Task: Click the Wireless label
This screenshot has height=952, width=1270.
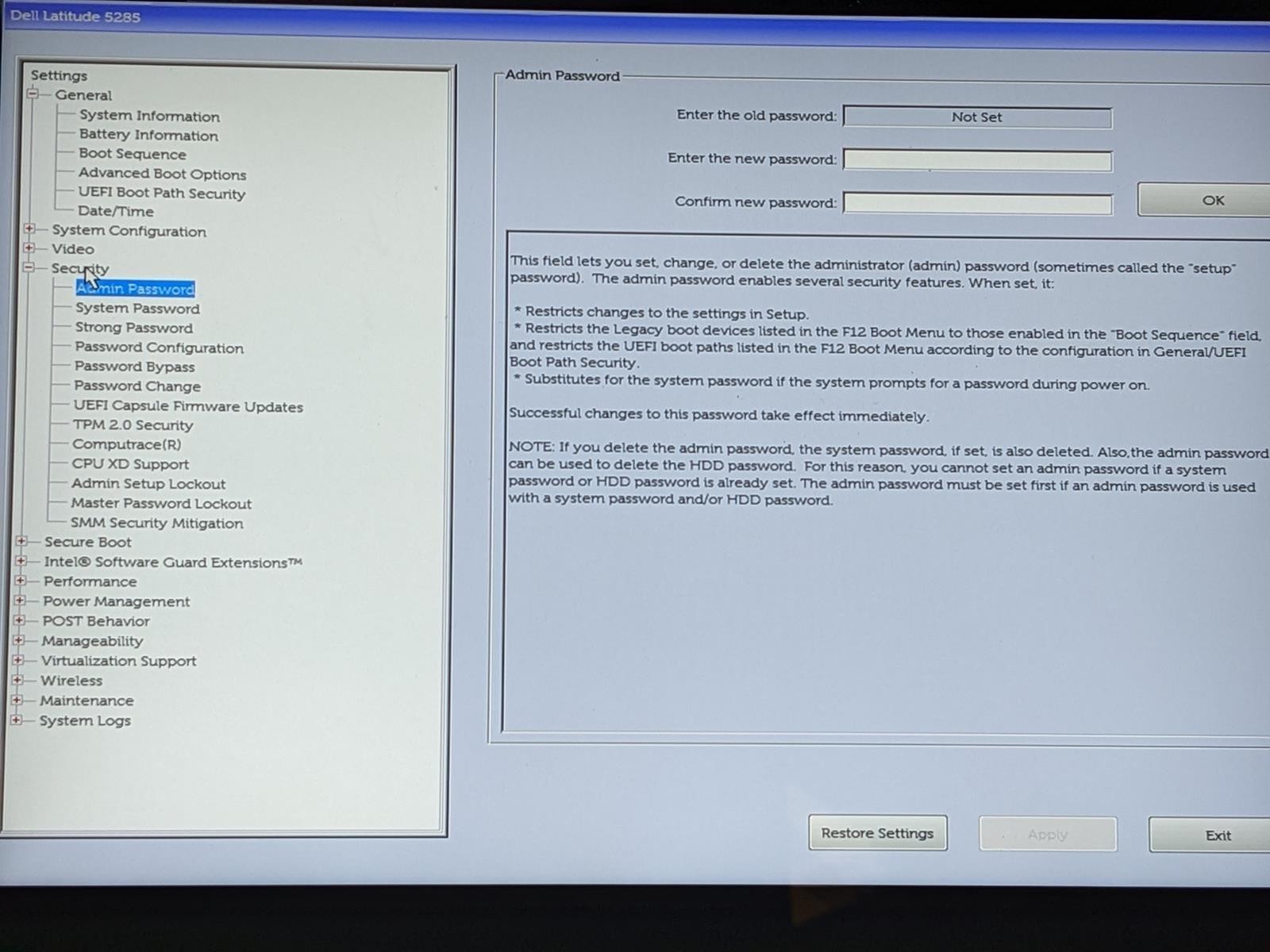Action: (71, 681)
